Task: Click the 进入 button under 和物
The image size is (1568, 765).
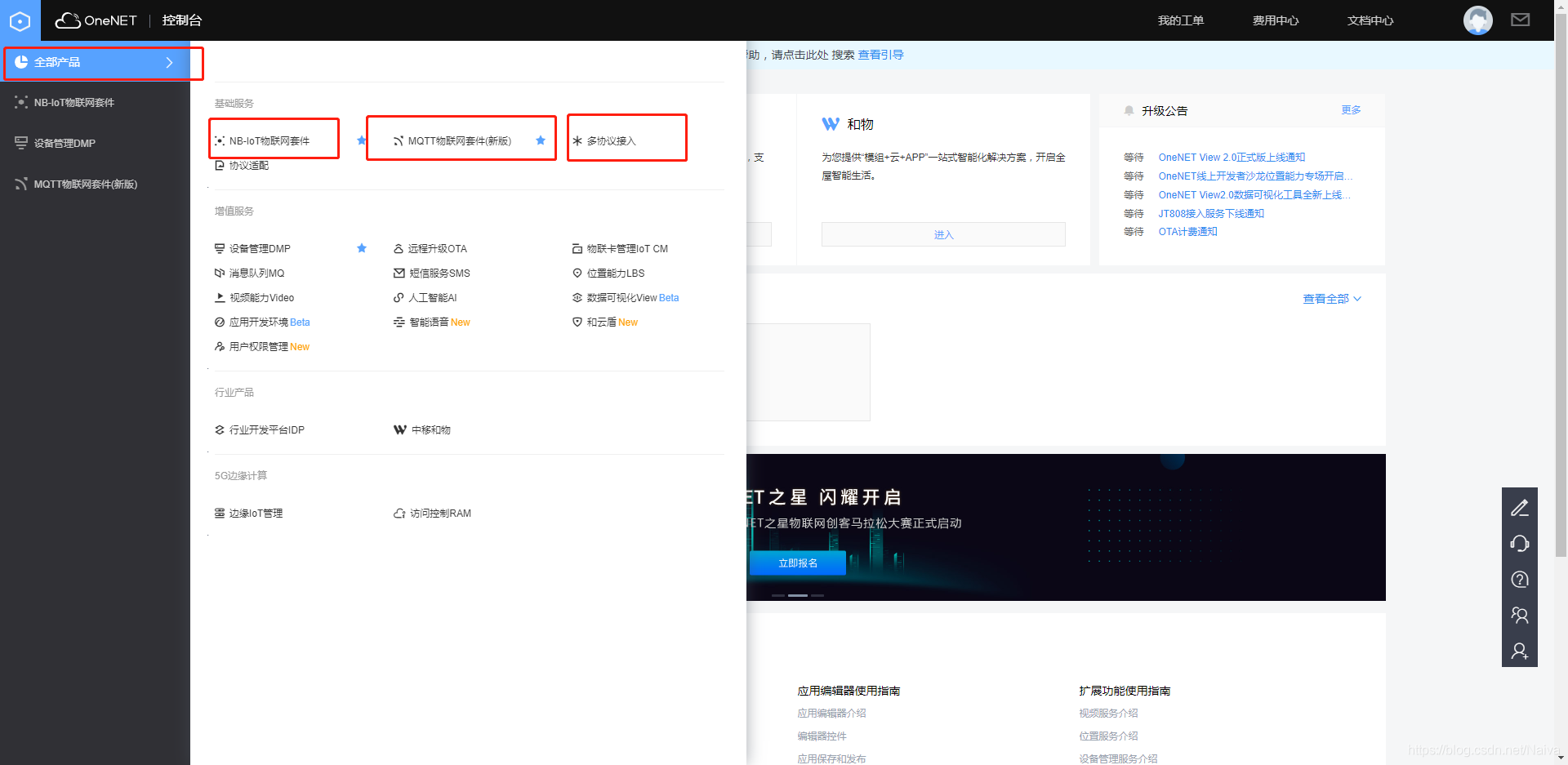Action: 943,234
